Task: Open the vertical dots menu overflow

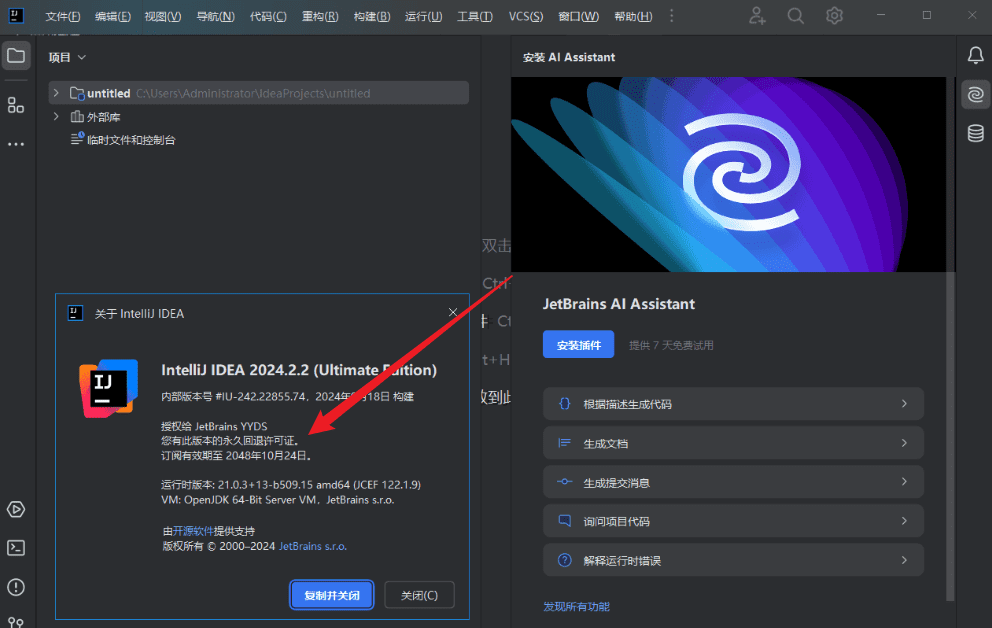Action: tap(671, 16)
